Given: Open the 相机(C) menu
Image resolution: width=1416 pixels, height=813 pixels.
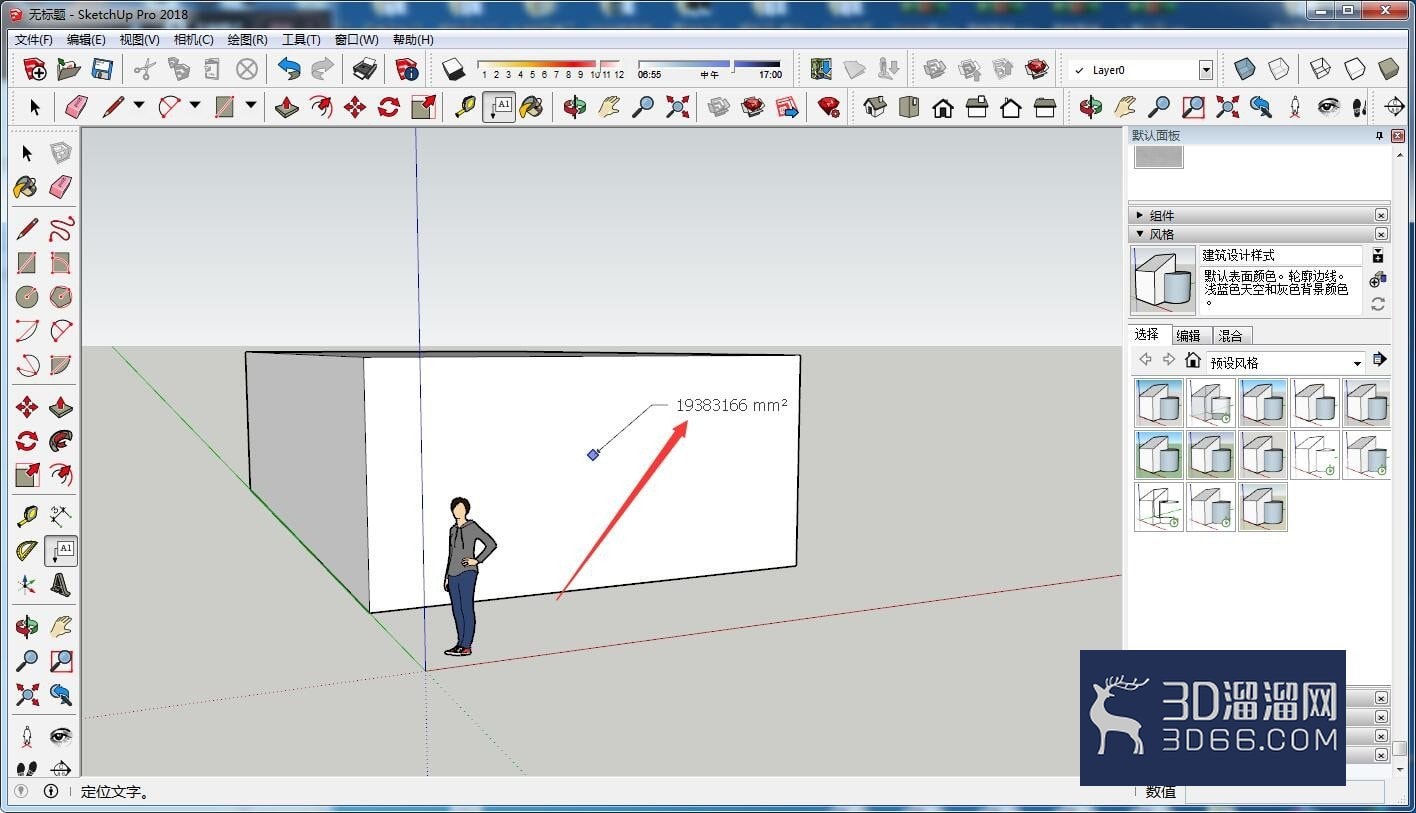Looking at the screenshot, I should (x=194, y=40).
